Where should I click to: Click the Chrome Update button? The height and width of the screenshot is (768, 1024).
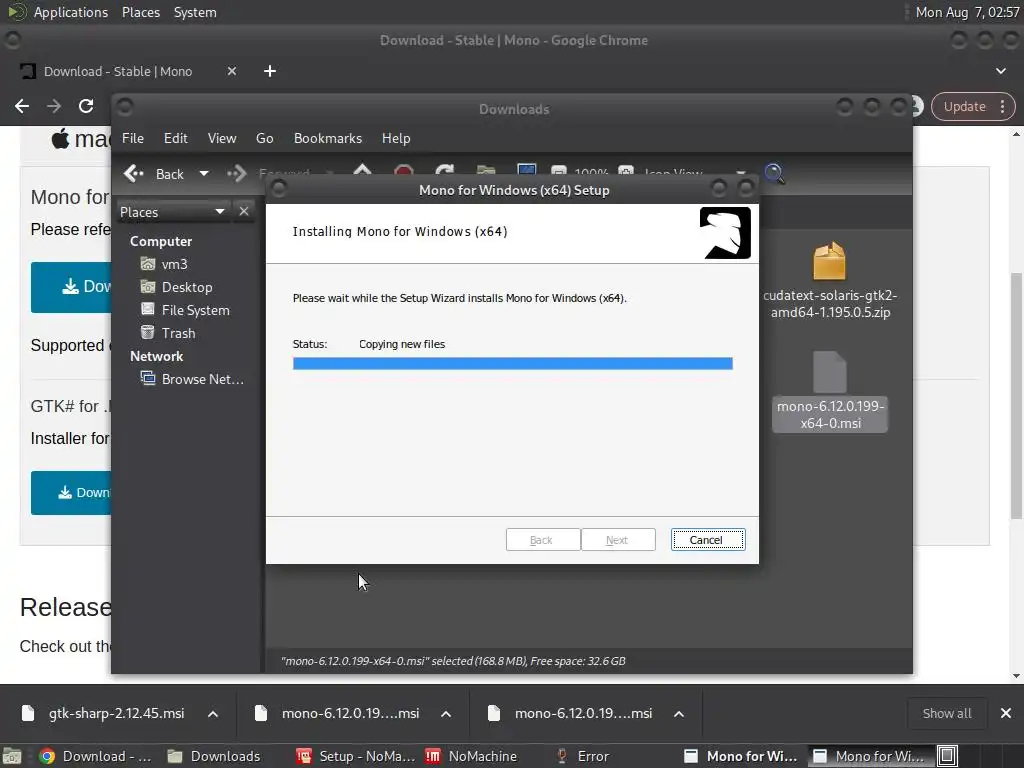tap(964, 106)
